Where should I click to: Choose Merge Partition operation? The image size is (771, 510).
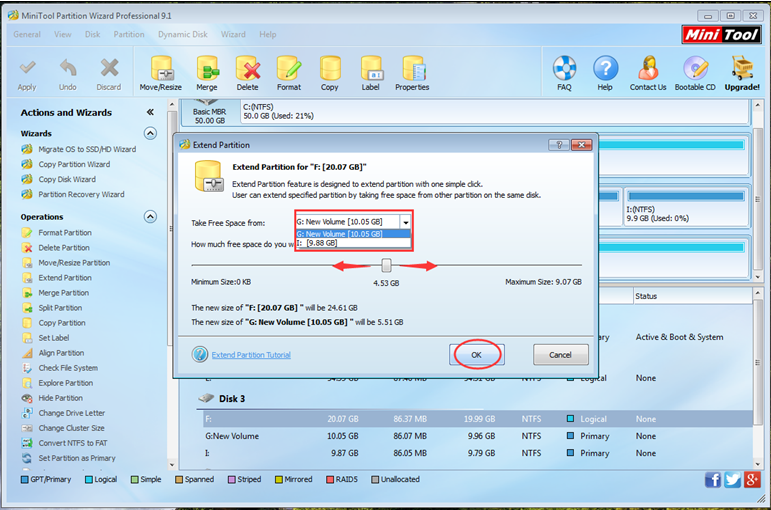click(63, 293)
